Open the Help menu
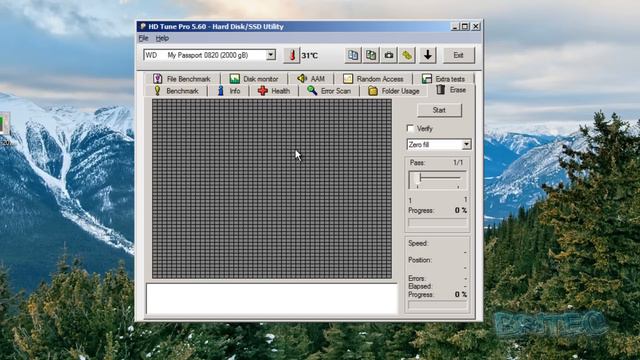This screenshot has width=640, height=360. [x=162, y=38]
